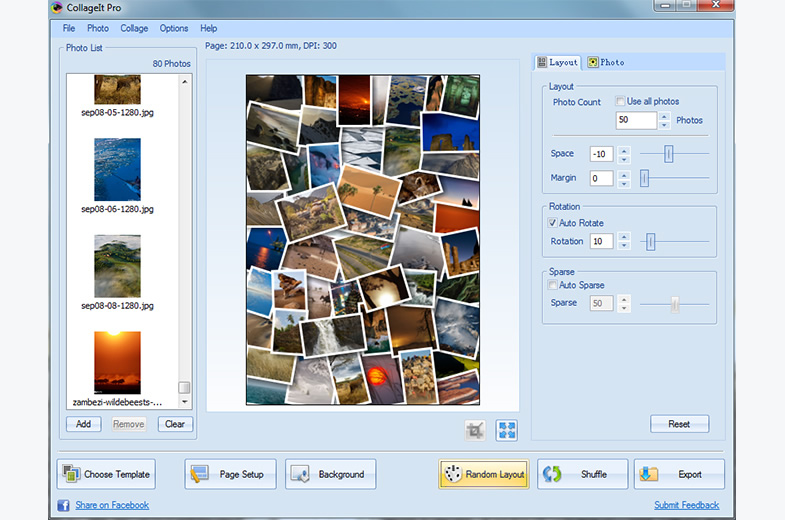
Task: Click the fit-to-window icon below the preview
Action: (507, 430)
